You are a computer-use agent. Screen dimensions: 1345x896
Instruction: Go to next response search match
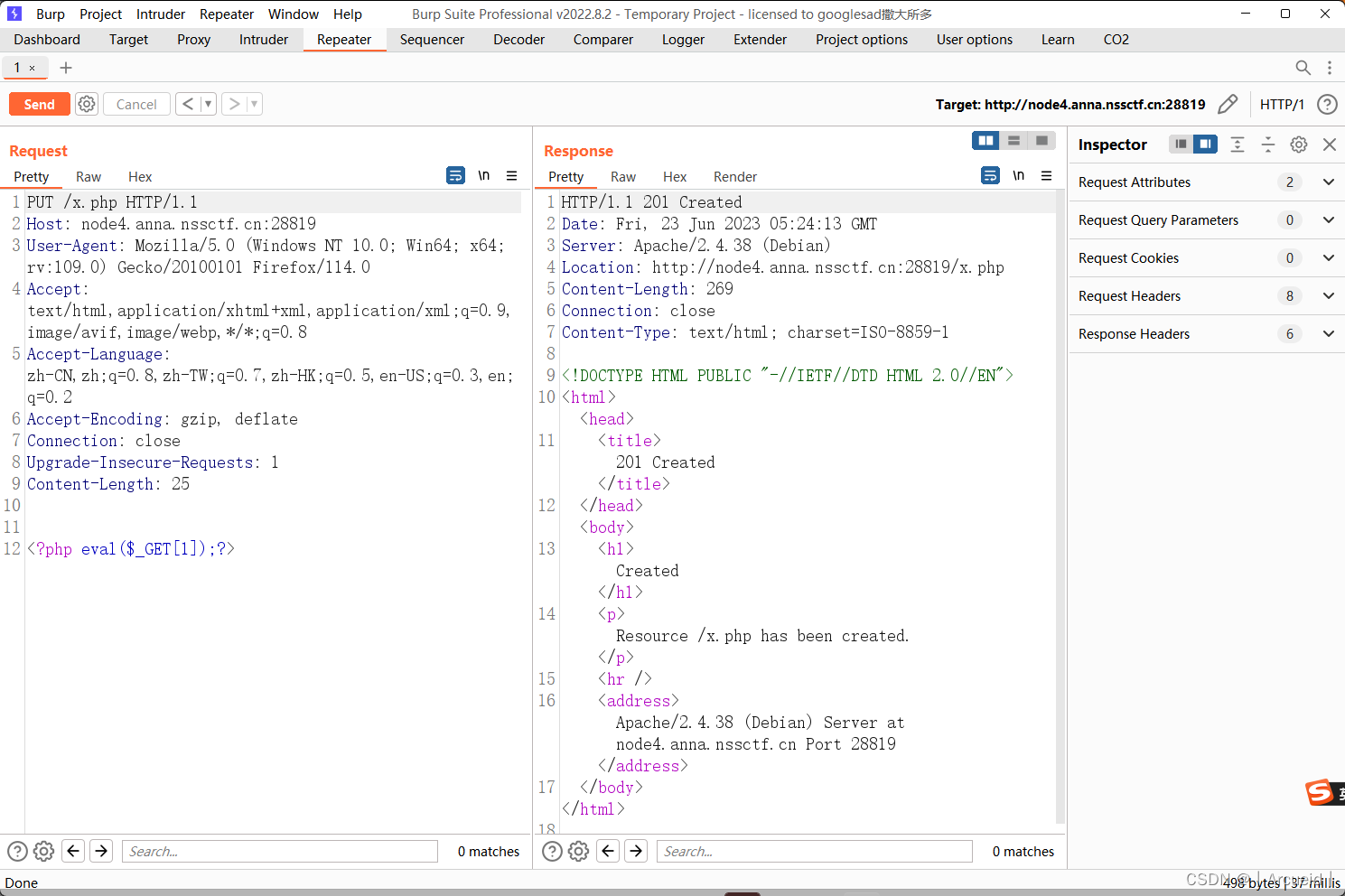[x=637, y=851]
